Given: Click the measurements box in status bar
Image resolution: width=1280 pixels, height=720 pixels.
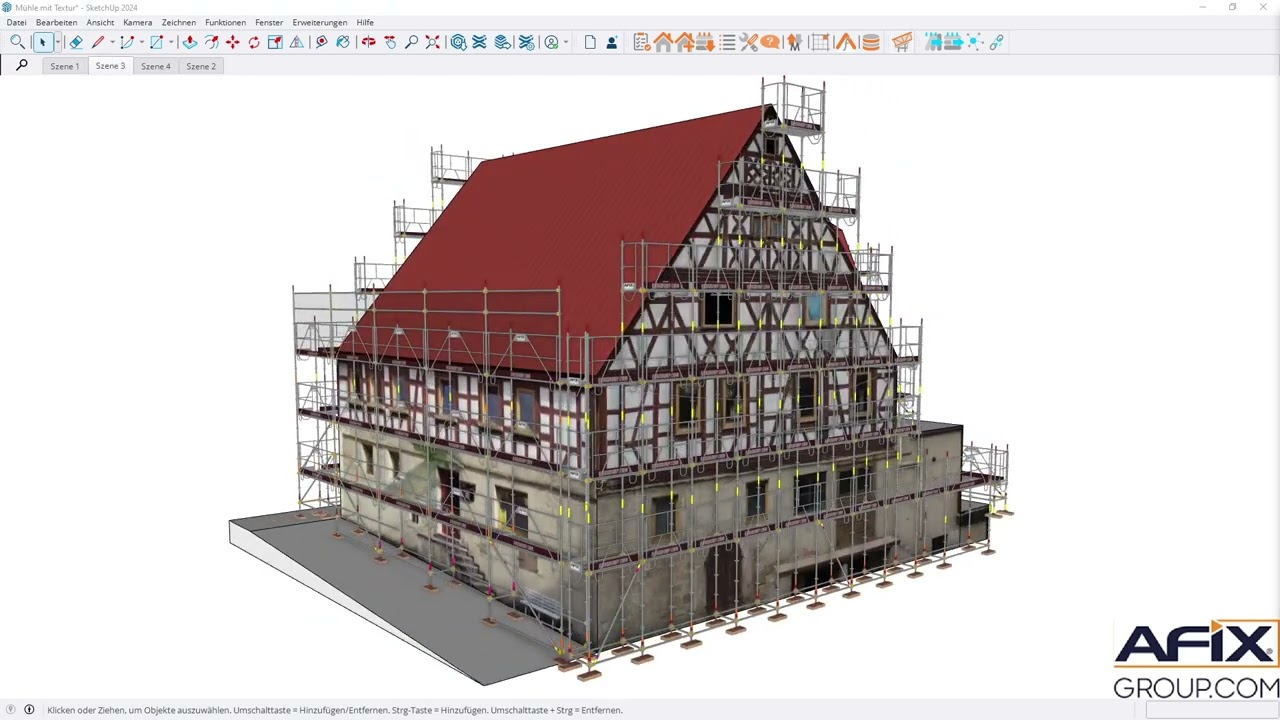Looking at the screenshot, I should (x=1211, y=710).
